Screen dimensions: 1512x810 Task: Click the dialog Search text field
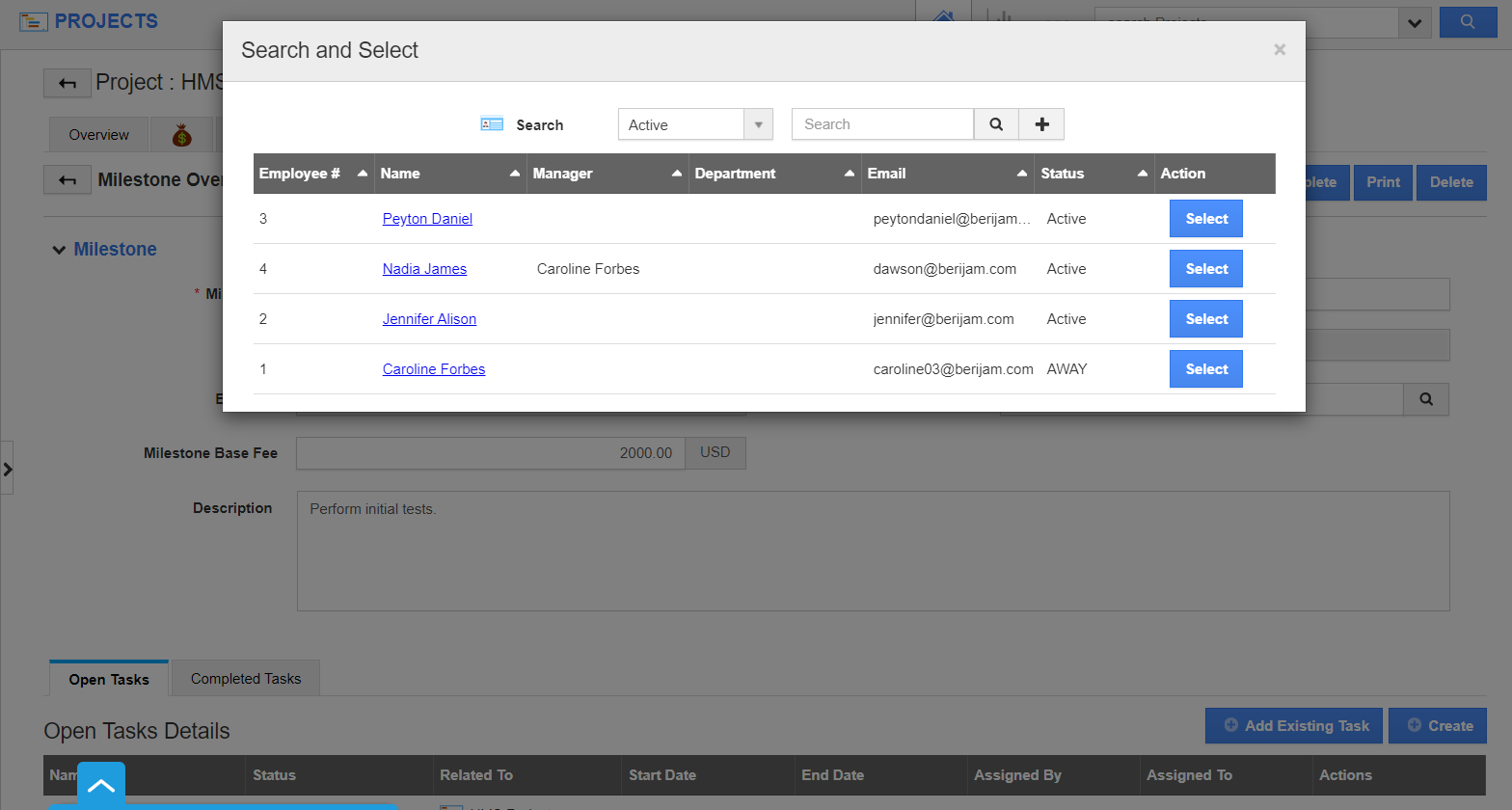click(x=881, y=124)
